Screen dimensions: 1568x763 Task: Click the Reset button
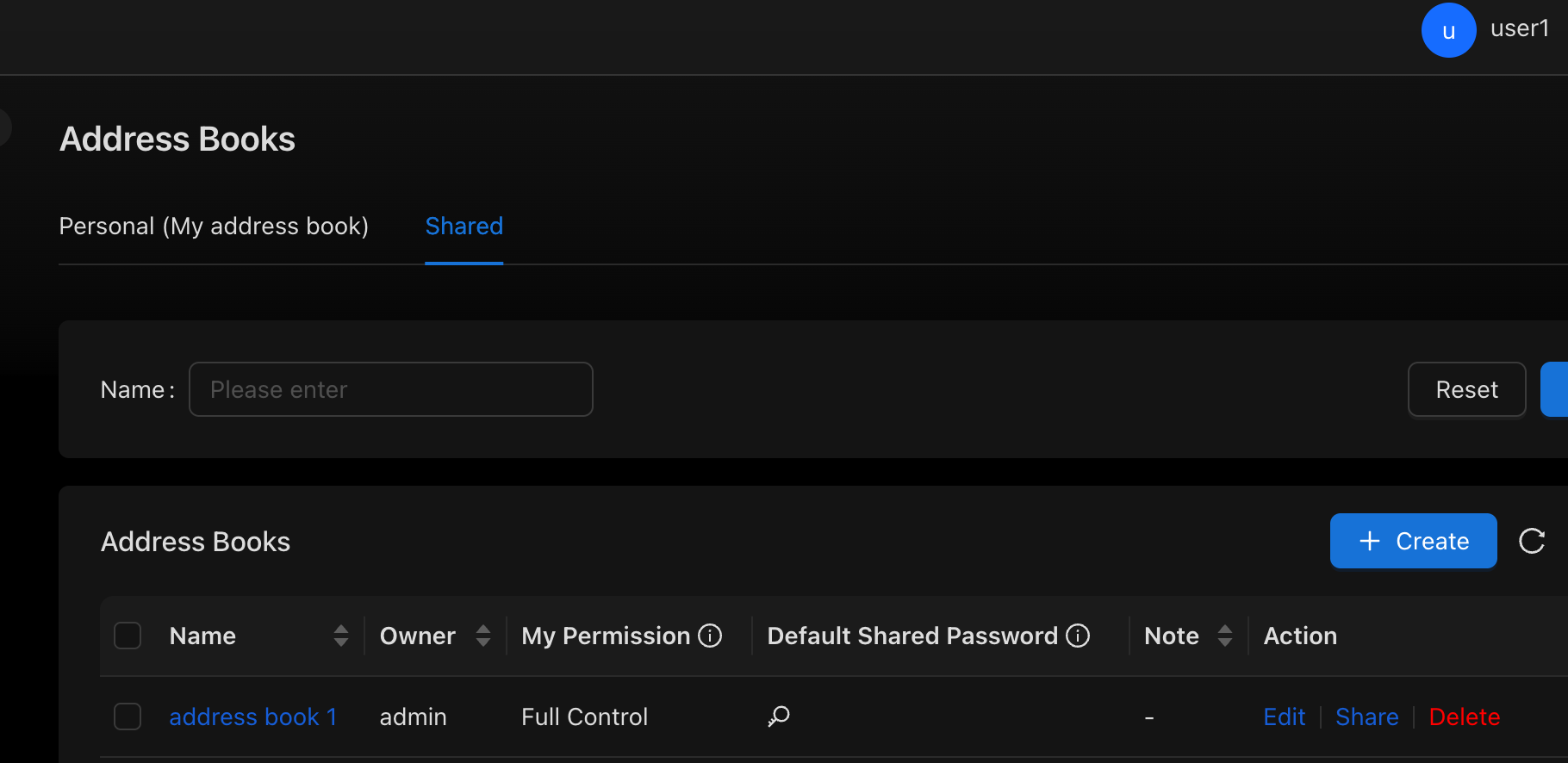pyautogui.click(x=1466, y=389)
